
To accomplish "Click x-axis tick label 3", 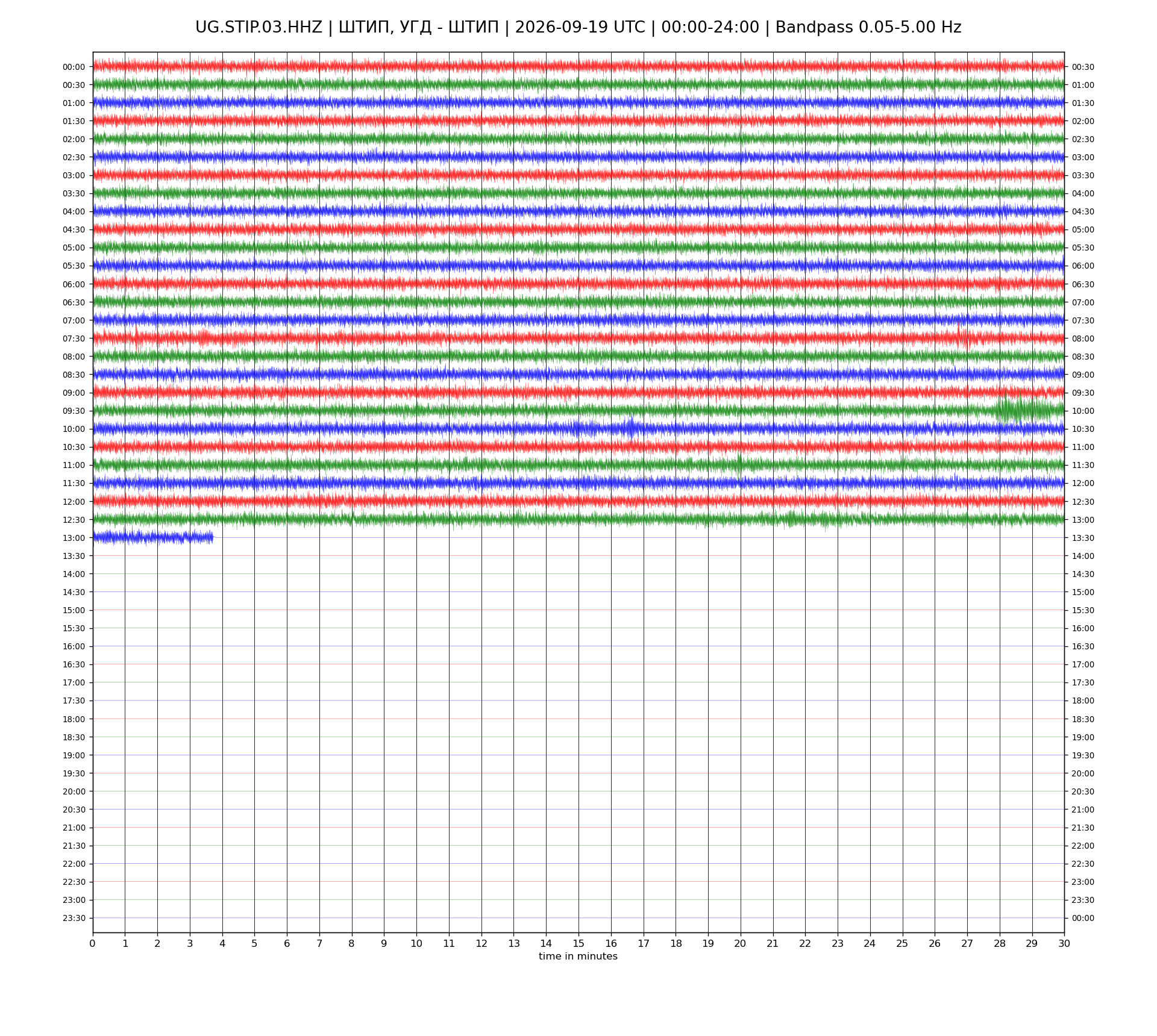I will pos(190,943).
